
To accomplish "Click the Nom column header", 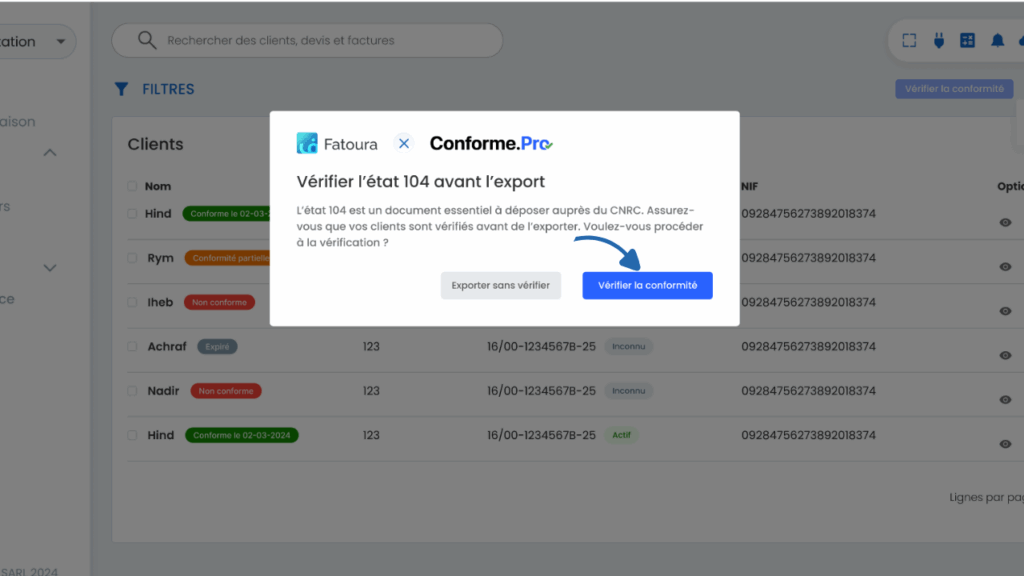I will (158, 186).
